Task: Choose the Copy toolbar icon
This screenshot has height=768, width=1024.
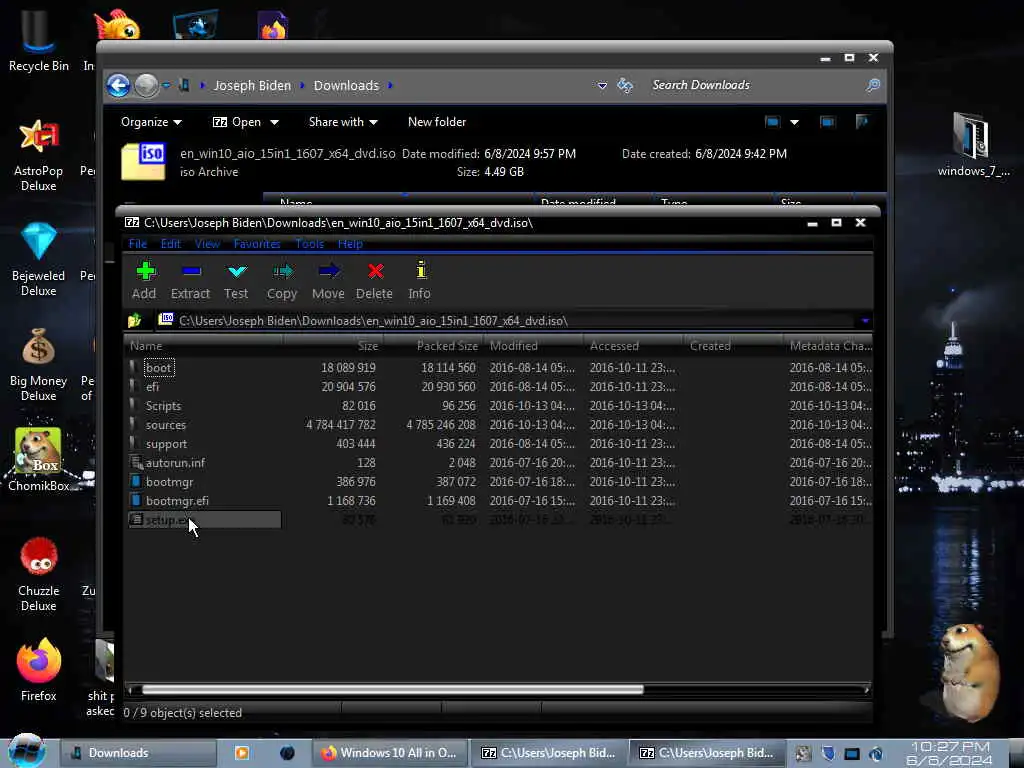Action: (x=282, y=280)
